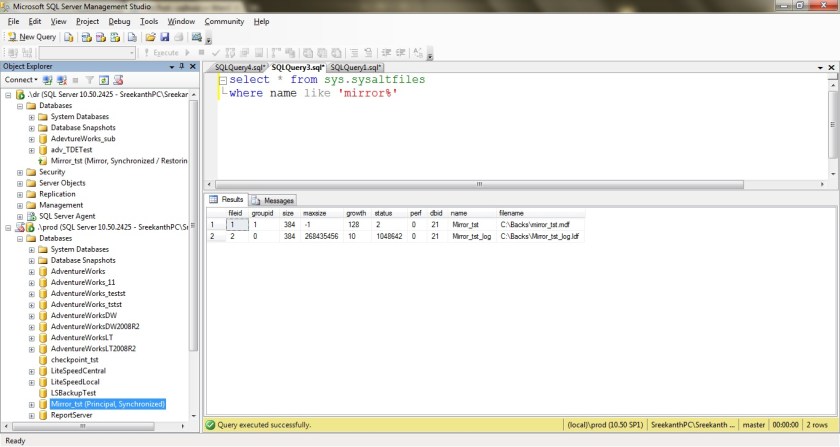Open the Tools menu
Image resolution: width=840 pixels, height=447 pixels.
(149, 21)
